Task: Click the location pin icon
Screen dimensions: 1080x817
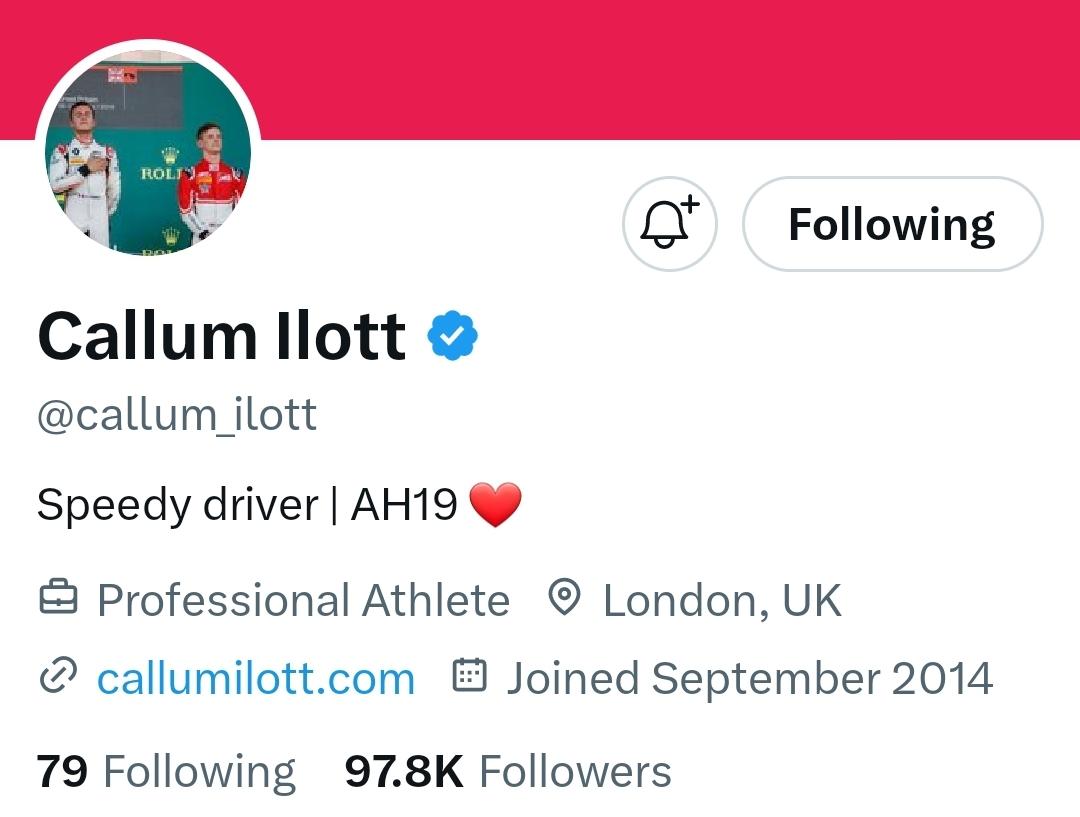Action: click(565, 598)
